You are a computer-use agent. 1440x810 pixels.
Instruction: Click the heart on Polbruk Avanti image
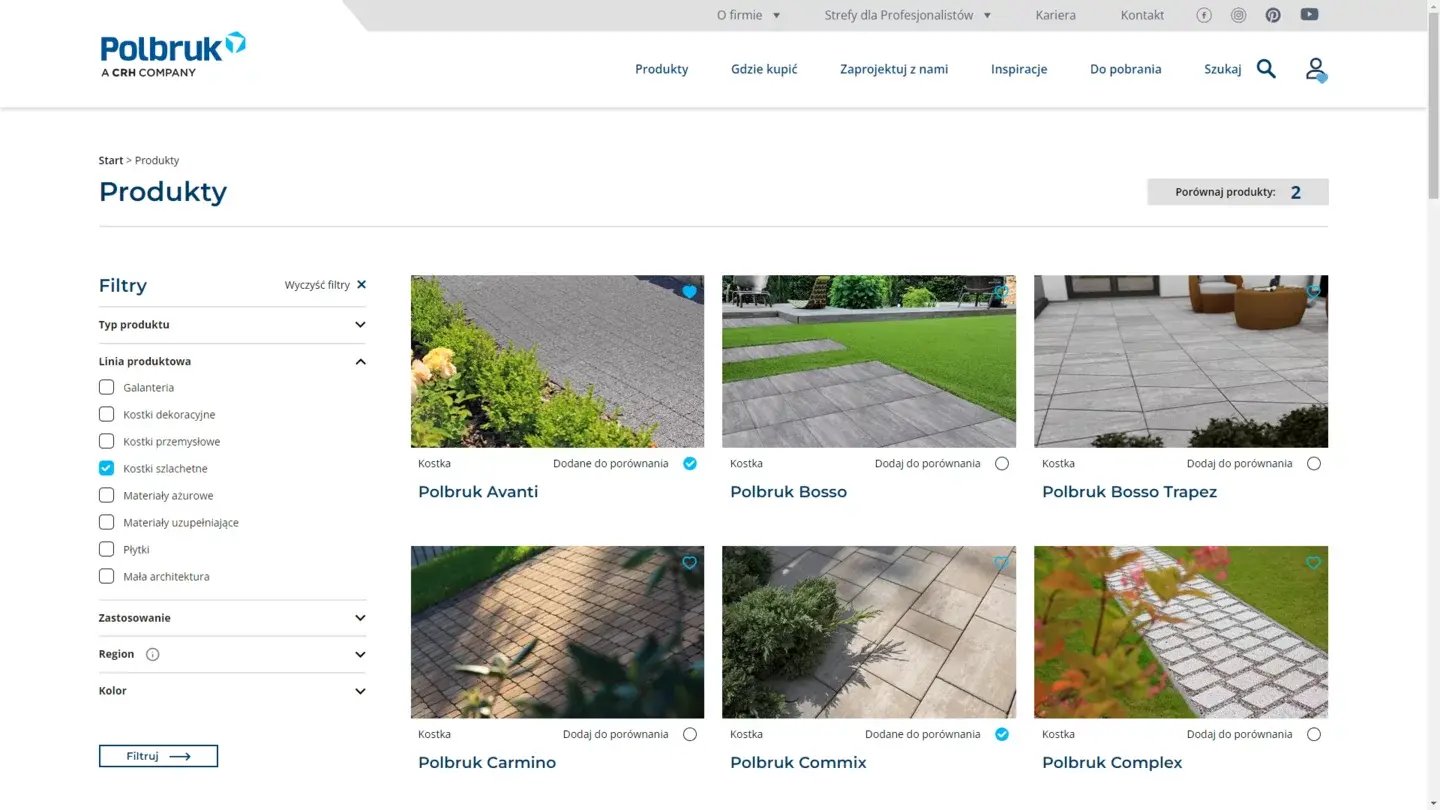coord(689,292)
